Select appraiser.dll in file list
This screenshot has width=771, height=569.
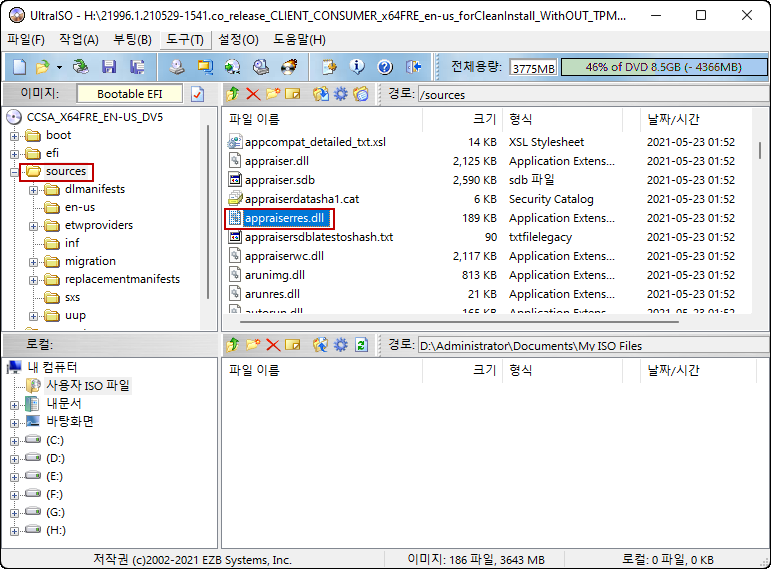pos(277,161)
